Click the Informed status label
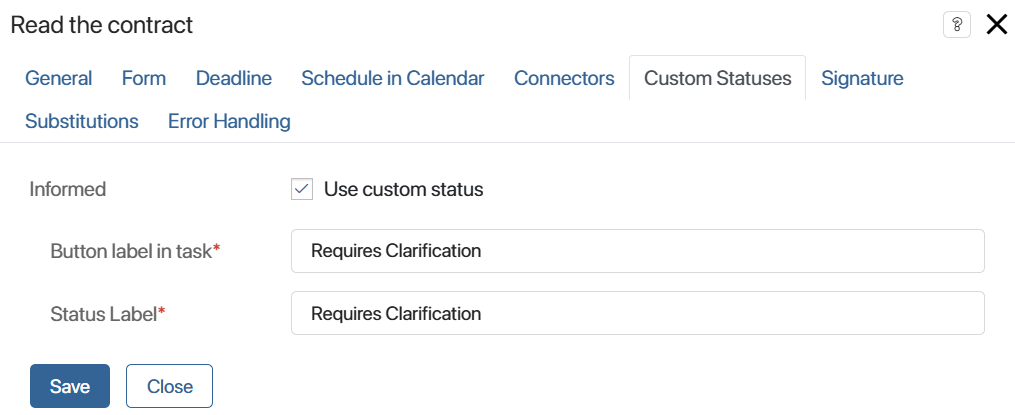Viewport: 1015px width, 415px height. 68,190
